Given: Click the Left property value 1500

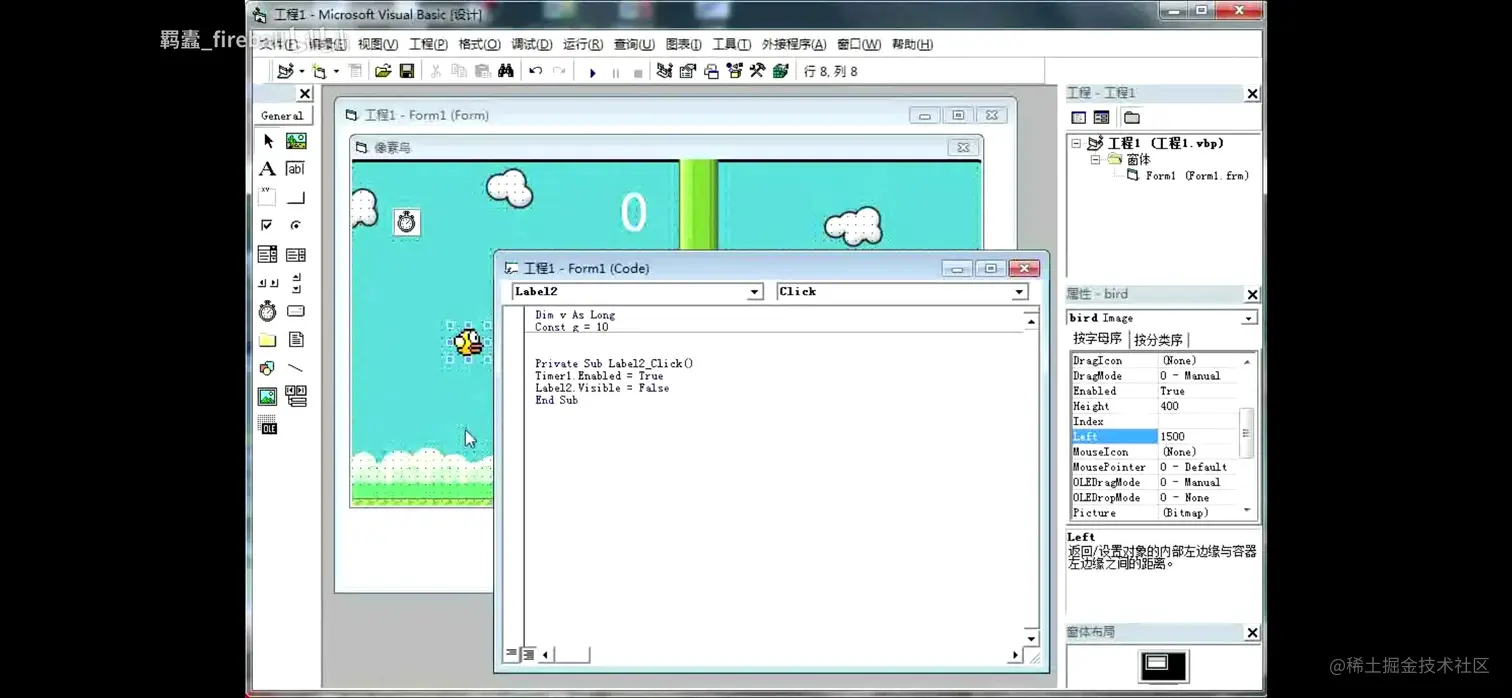Looking at the screenshot, I should tap(1198, 437).
